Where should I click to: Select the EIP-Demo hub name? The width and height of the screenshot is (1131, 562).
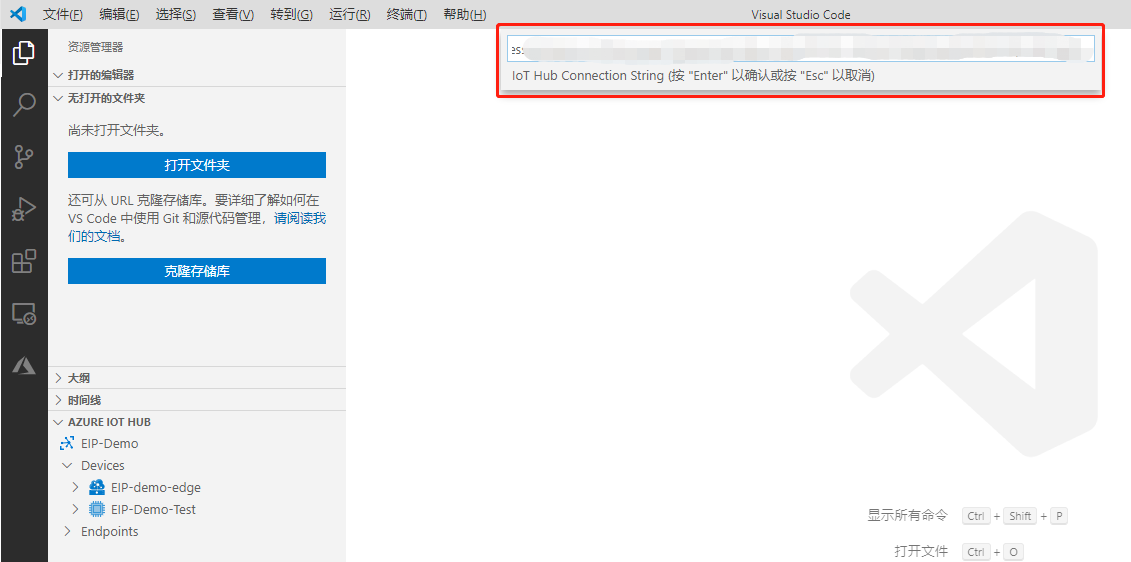110,443
